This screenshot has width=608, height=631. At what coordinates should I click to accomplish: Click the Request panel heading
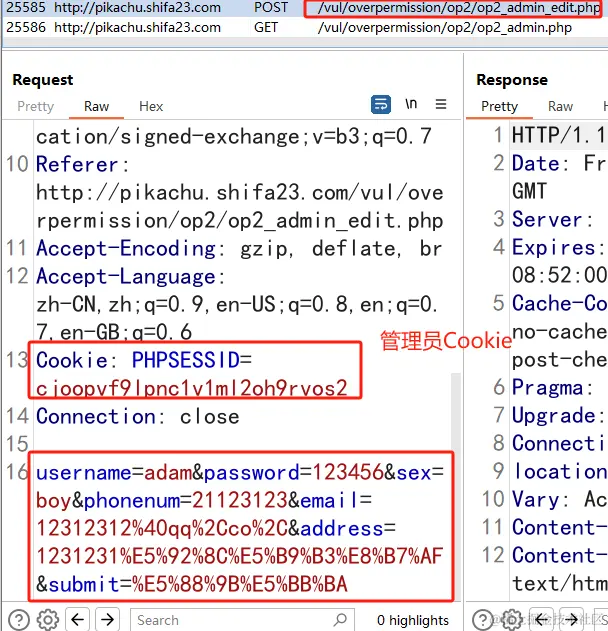(43, 80)
